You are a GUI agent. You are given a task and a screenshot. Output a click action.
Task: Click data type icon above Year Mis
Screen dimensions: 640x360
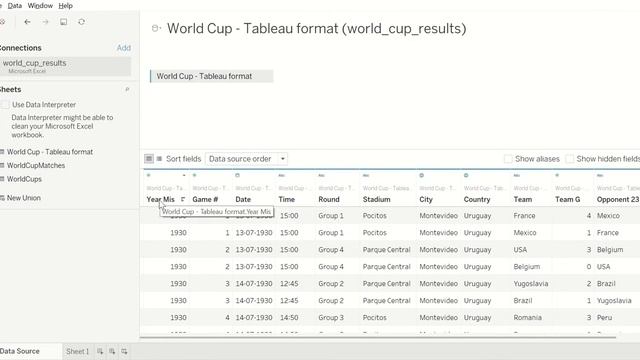pyautogui.click(x=149, y=175)
